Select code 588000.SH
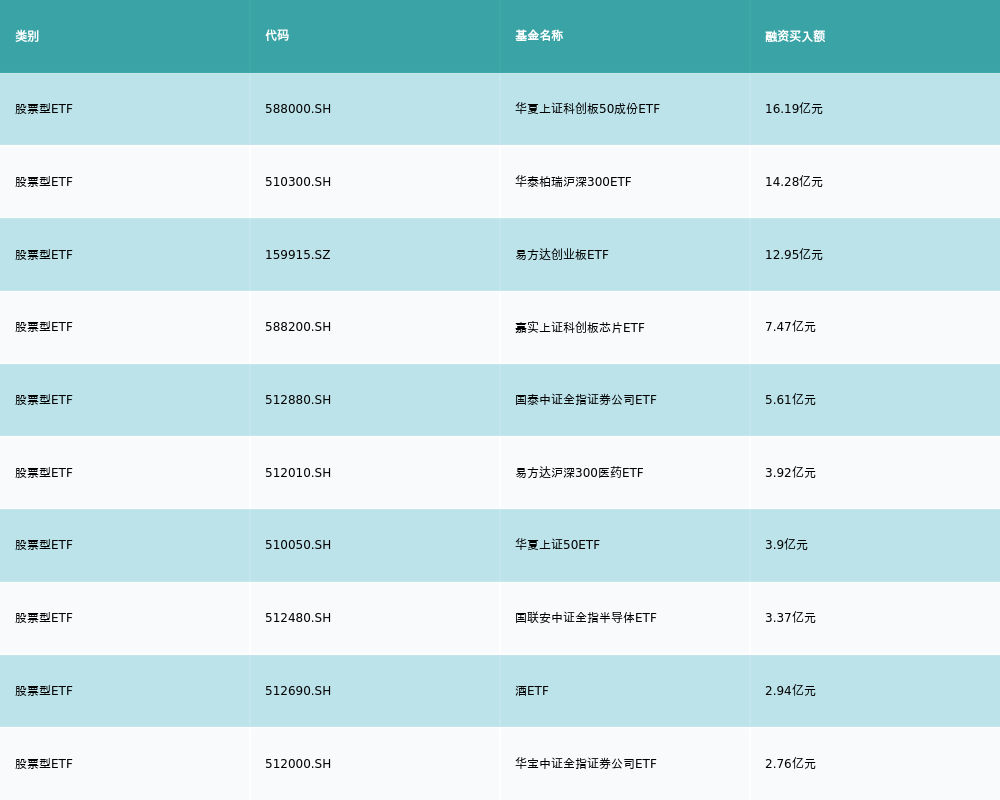This screenshot has height=800, width=1000. 298,109
